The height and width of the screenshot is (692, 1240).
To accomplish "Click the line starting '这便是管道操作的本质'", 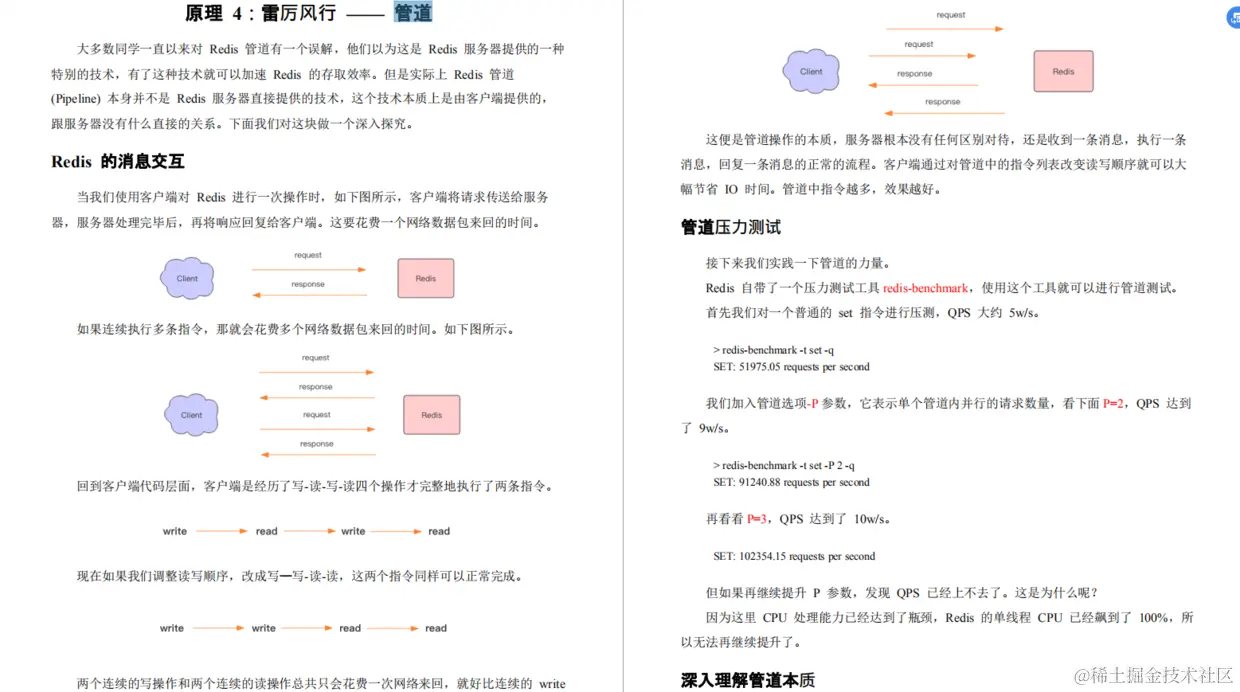I will pyautogui.click(x=946, y=140).
